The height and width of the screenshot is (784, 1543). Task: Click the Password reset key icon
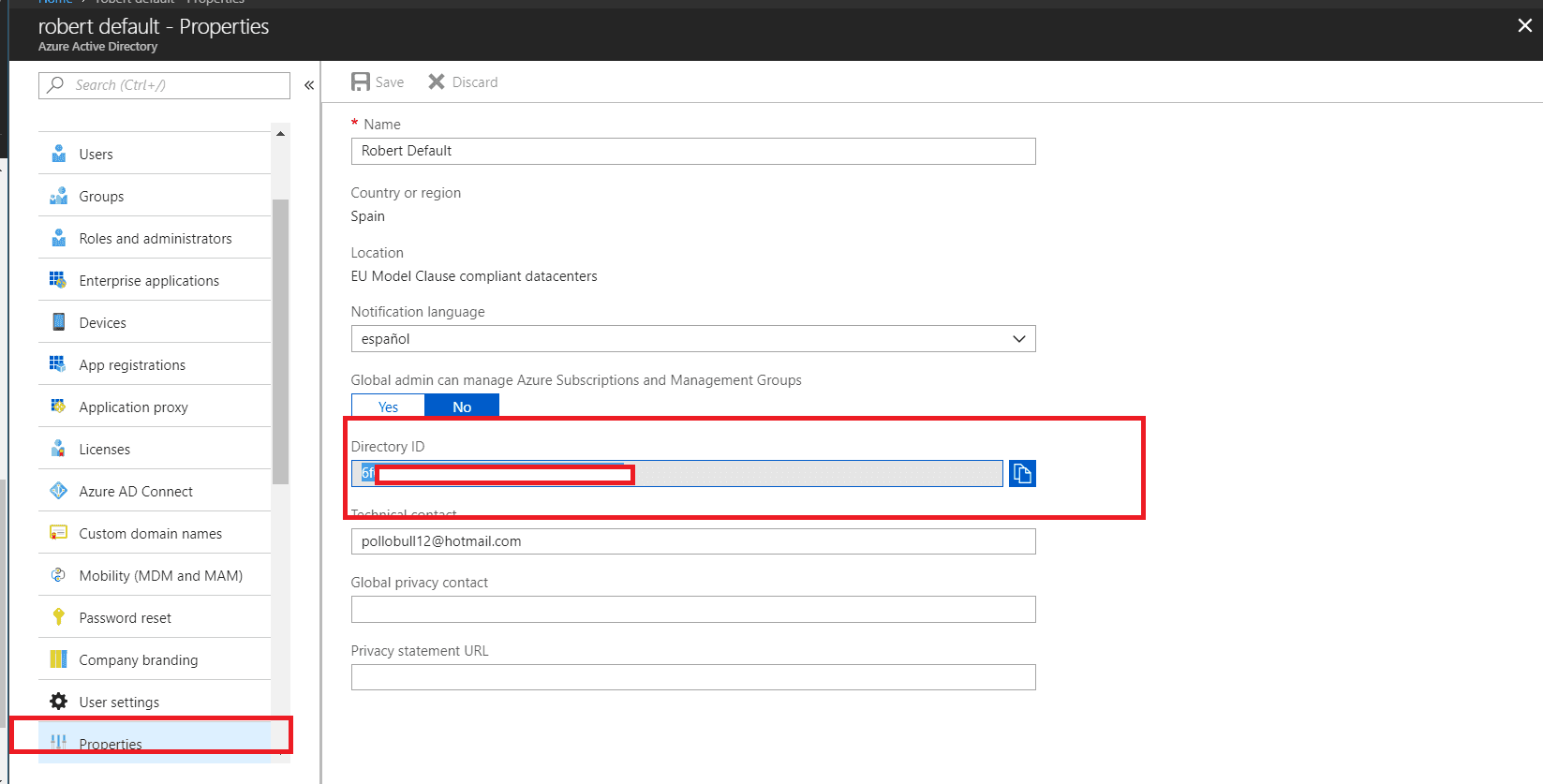[58, 617]
